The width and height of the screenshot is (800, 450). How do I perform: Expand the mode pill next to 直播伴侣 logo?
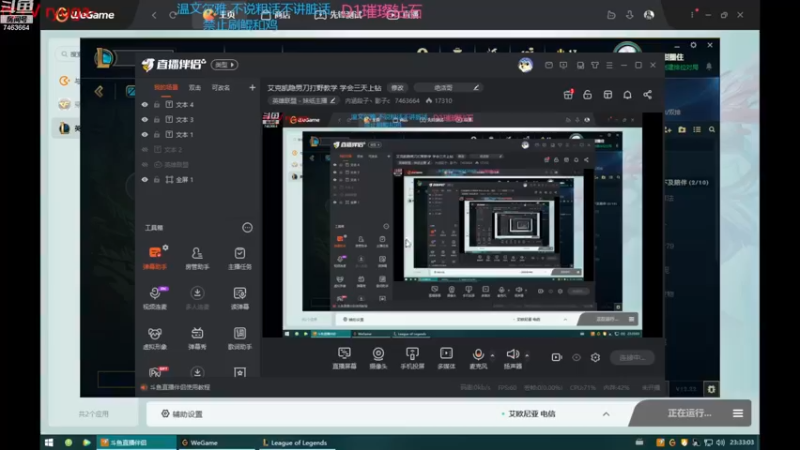pos(224,65)
